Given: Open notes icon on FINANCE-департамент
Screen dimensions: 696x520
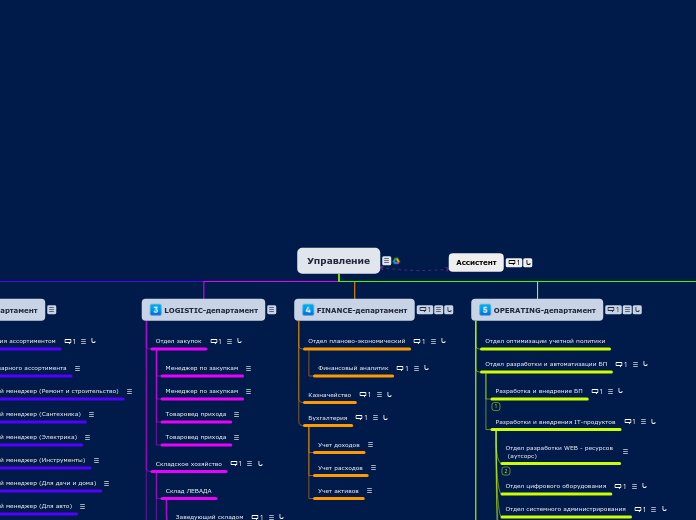Looking at the screenshot, I should tap(439, 310).
